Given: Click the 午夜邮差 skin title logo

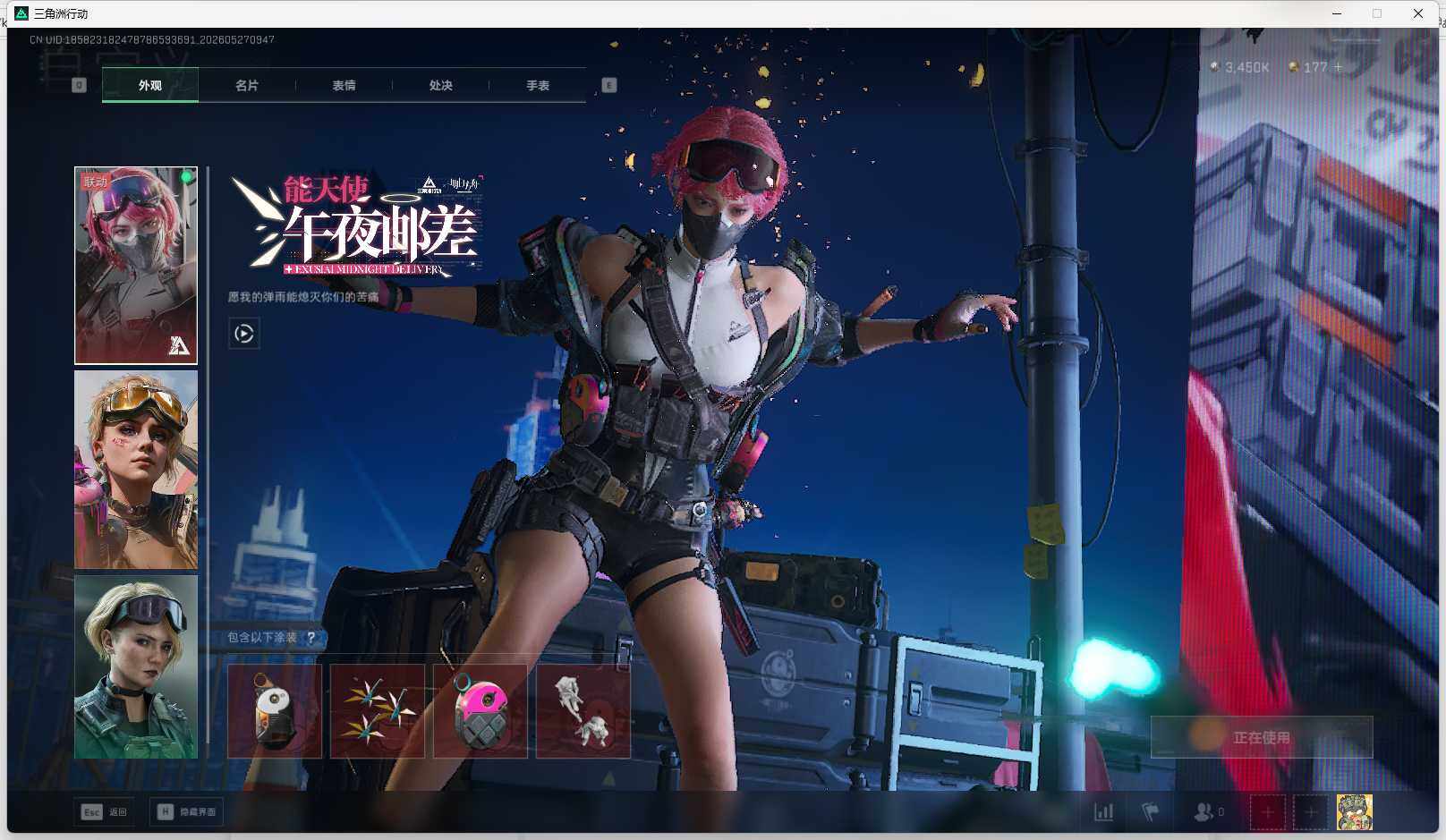Looking at the screenshot, I should [356, 225].
